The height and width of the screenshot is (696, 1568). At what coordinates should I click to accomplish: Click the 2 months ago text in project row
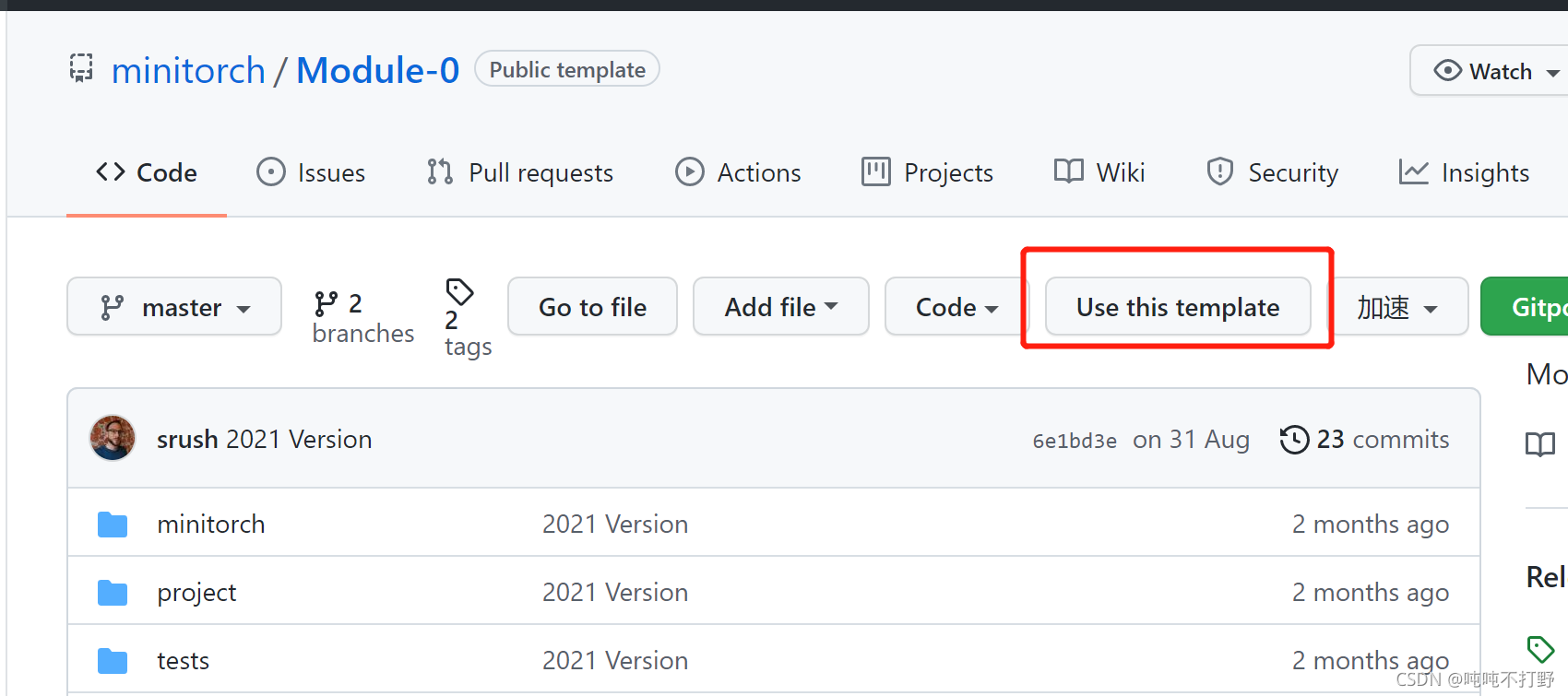(x=1371, y=592)
